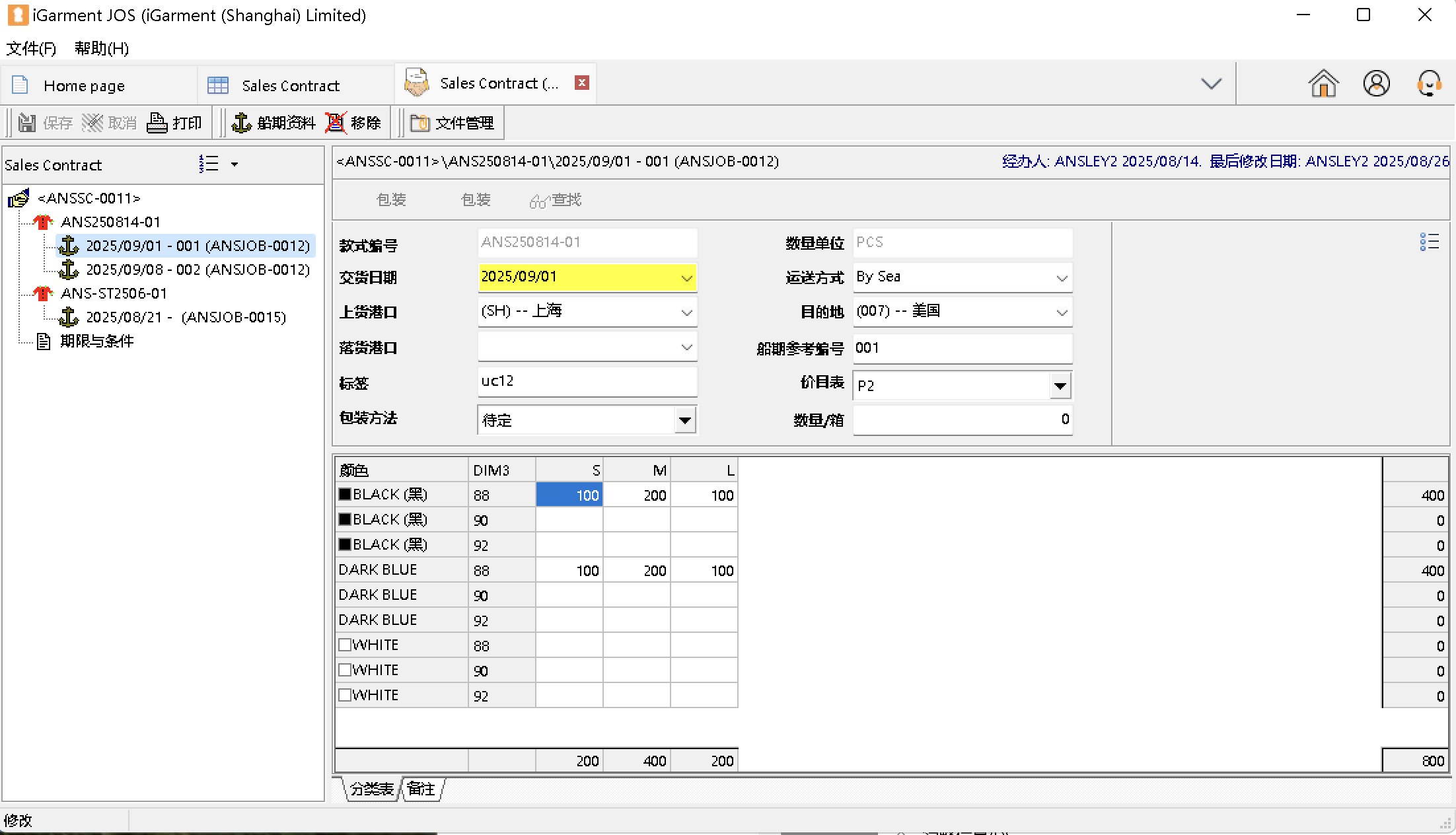Click the headset support icon

click(x=1429, y=84)
